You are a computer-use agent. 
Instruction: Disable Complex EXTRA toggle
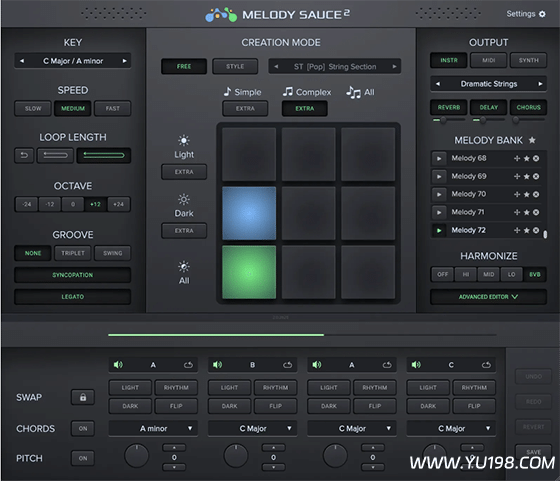tap(305, 109)
